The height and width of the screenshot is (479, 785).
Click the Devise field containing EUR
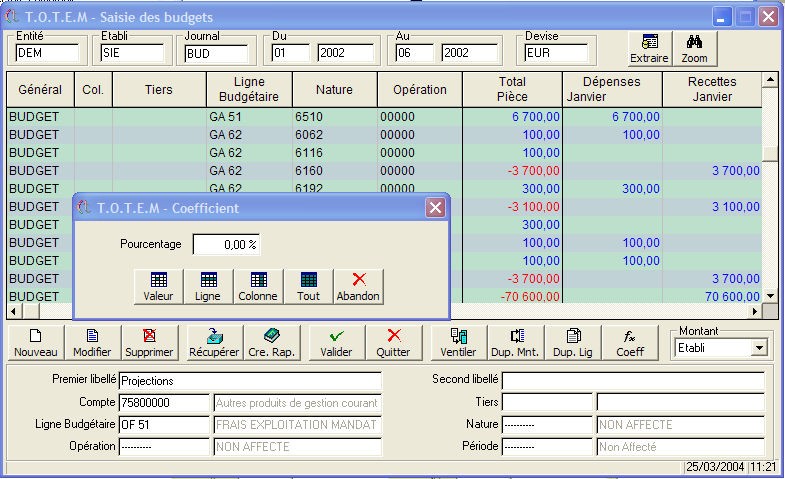click(x=556, y=53)
